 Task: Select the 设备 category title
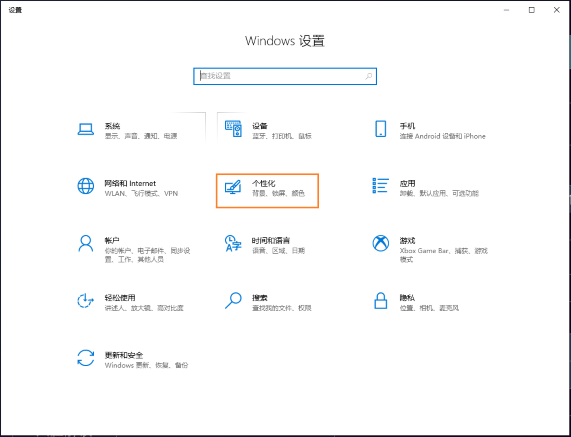click(x=260, y=126)
